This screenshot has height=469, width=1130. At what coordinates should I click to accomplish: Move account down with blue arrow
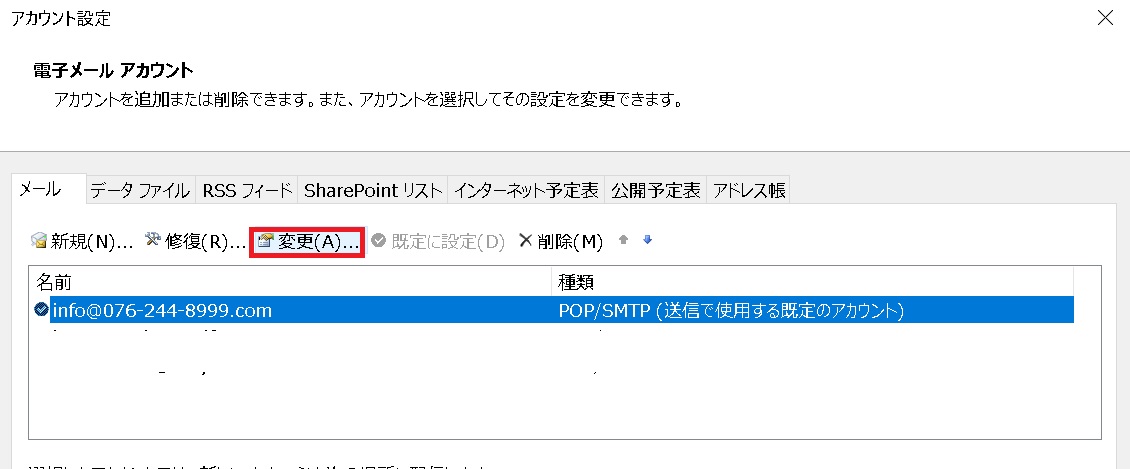[x=647, y=241]
